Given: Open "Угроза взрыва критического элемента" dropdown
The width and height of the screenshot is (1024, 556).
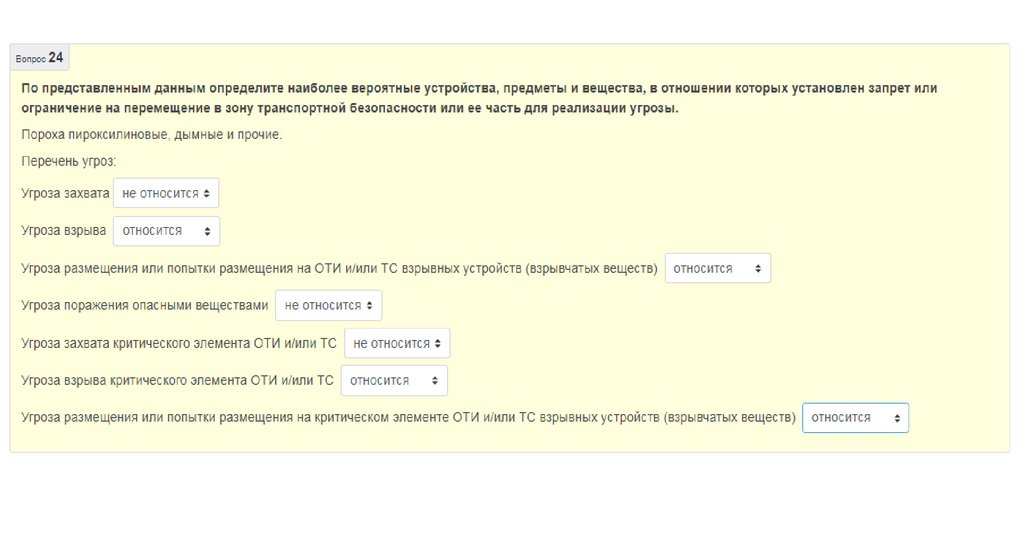Looking at the screenshot, I should (x=394, y=381).
